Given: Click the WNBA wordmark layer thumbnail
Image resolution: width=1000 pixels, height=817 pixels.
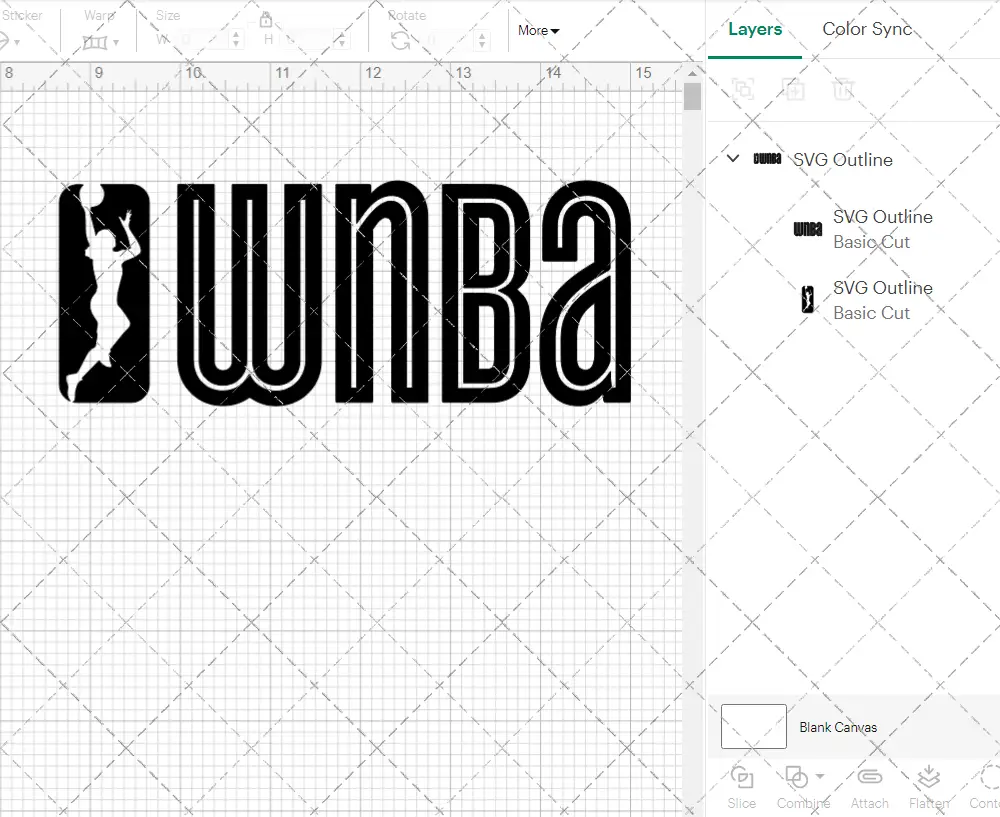Looking at the screenshot, I should click(x=807, y=229).
